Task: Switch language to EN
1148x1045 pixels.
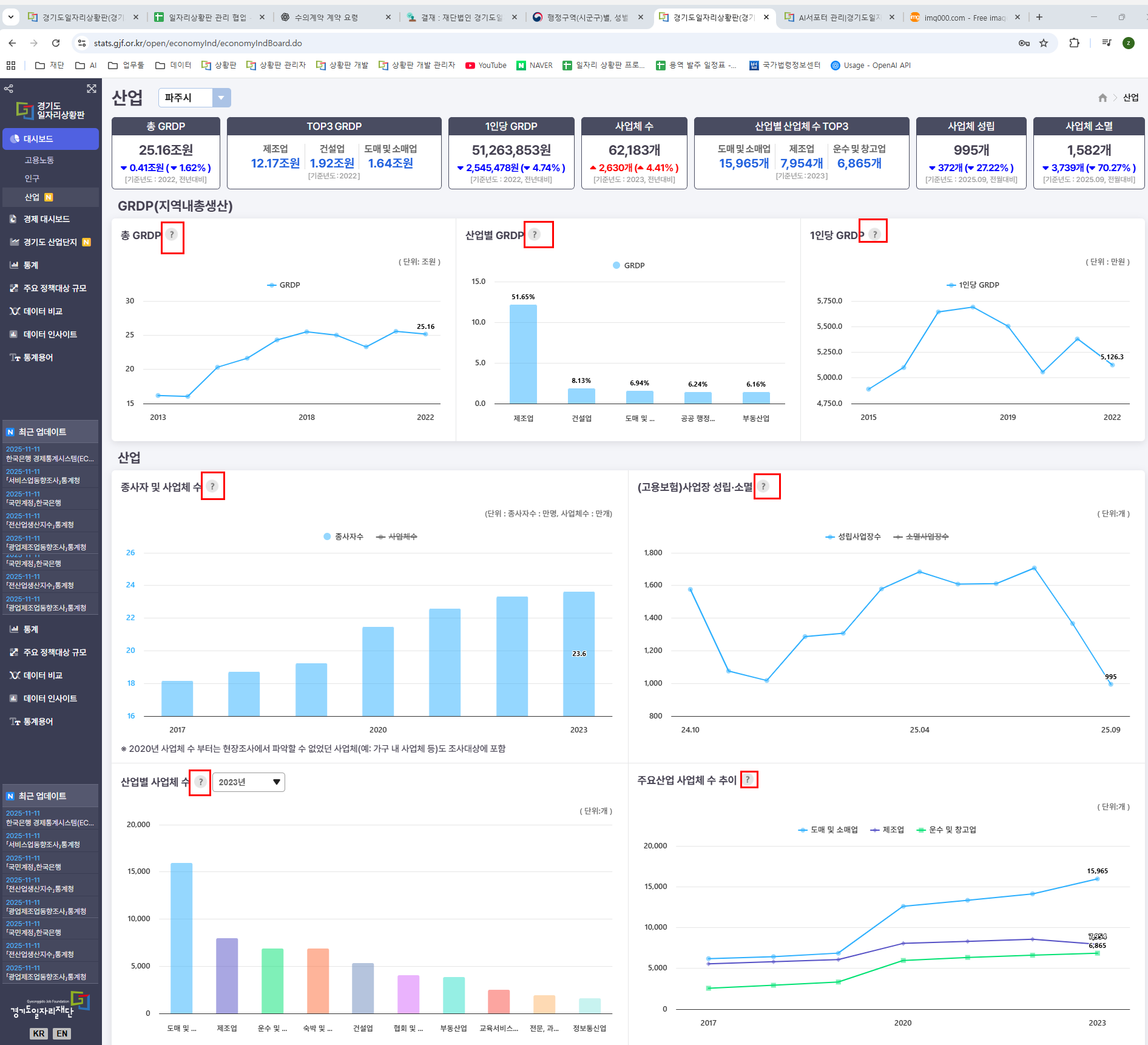Action: [62, 1033]
